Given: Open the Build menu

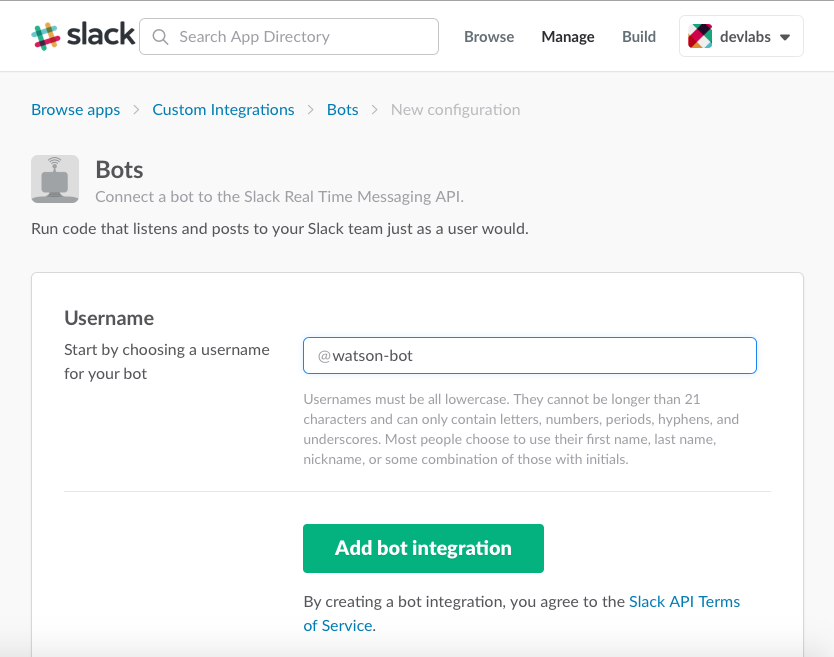Looking at the screenshot, I should (x=639, y=37).
